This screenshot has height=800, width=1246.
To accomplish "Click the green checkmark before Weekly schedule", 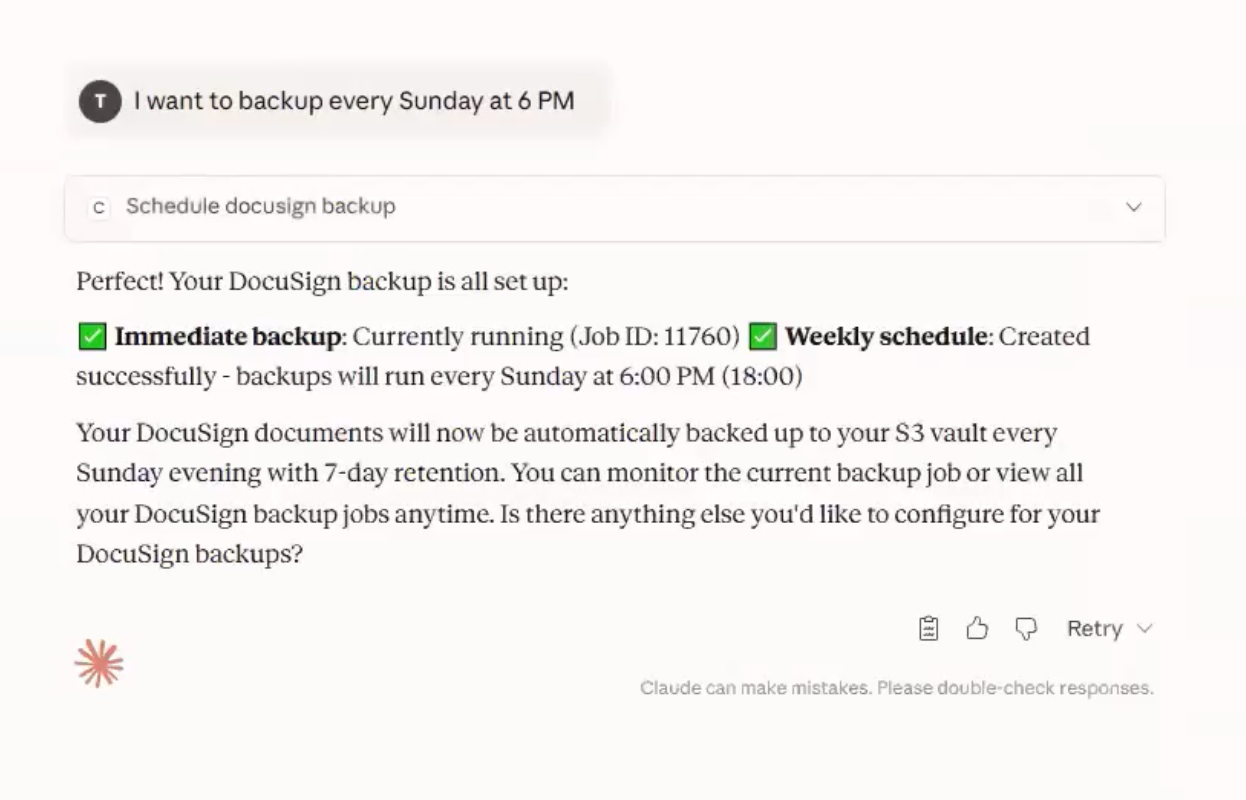I will point(762,337).
